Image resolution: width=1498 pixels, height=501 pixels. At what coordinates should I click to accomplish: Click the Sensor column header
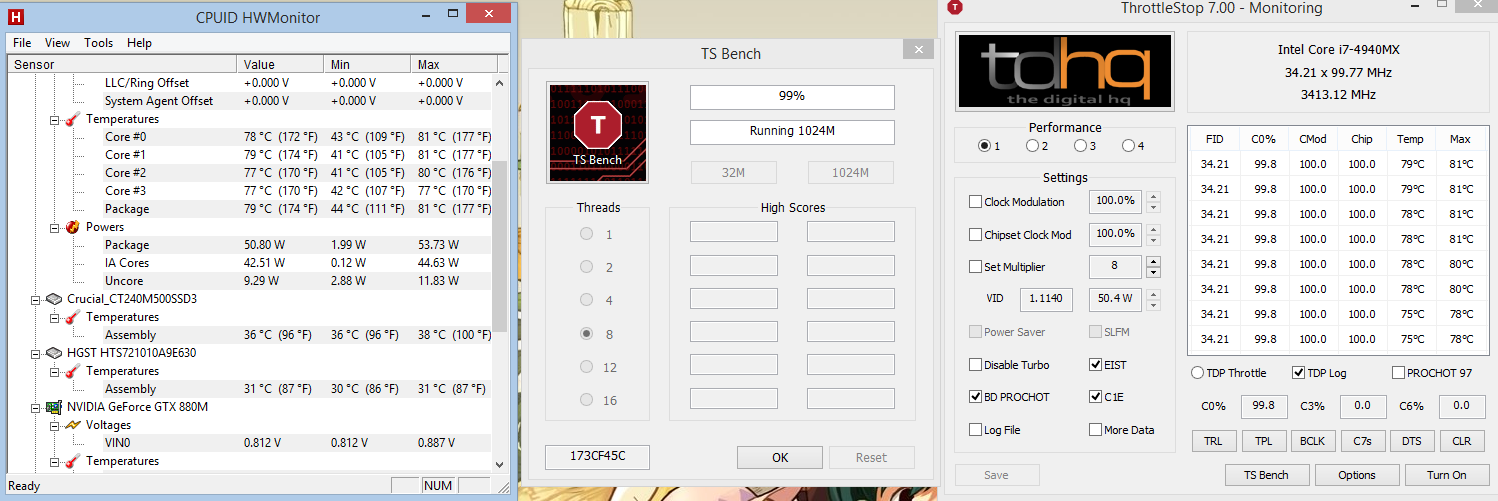pyautogui.click(x=123, y=64)
